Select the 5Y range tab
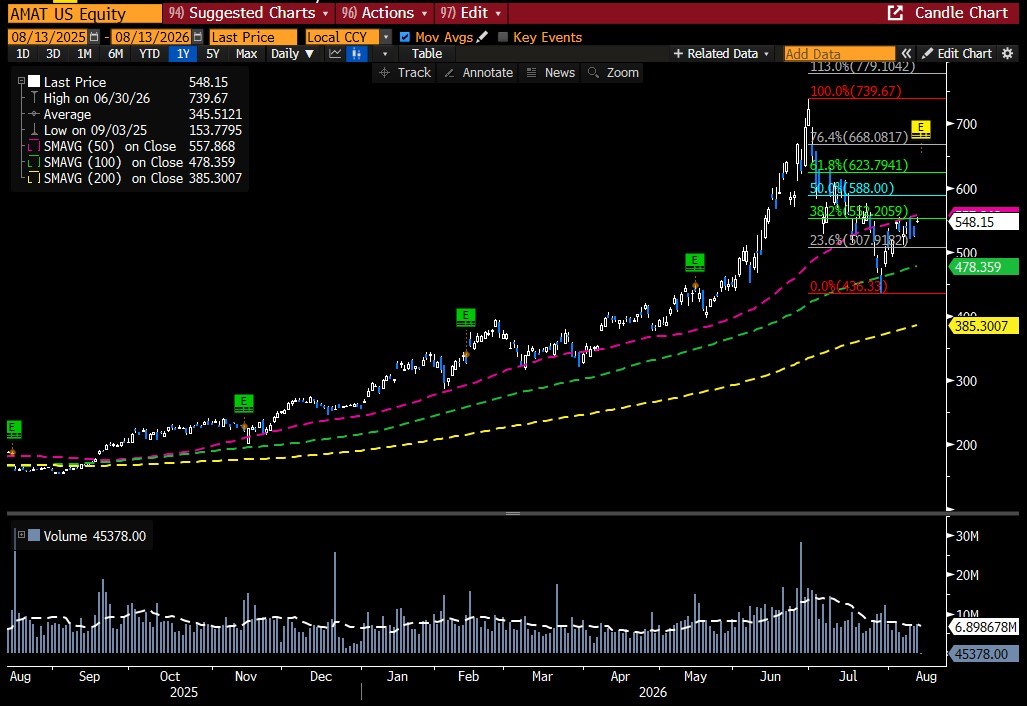1027x706 pixels. click(213, 54)
